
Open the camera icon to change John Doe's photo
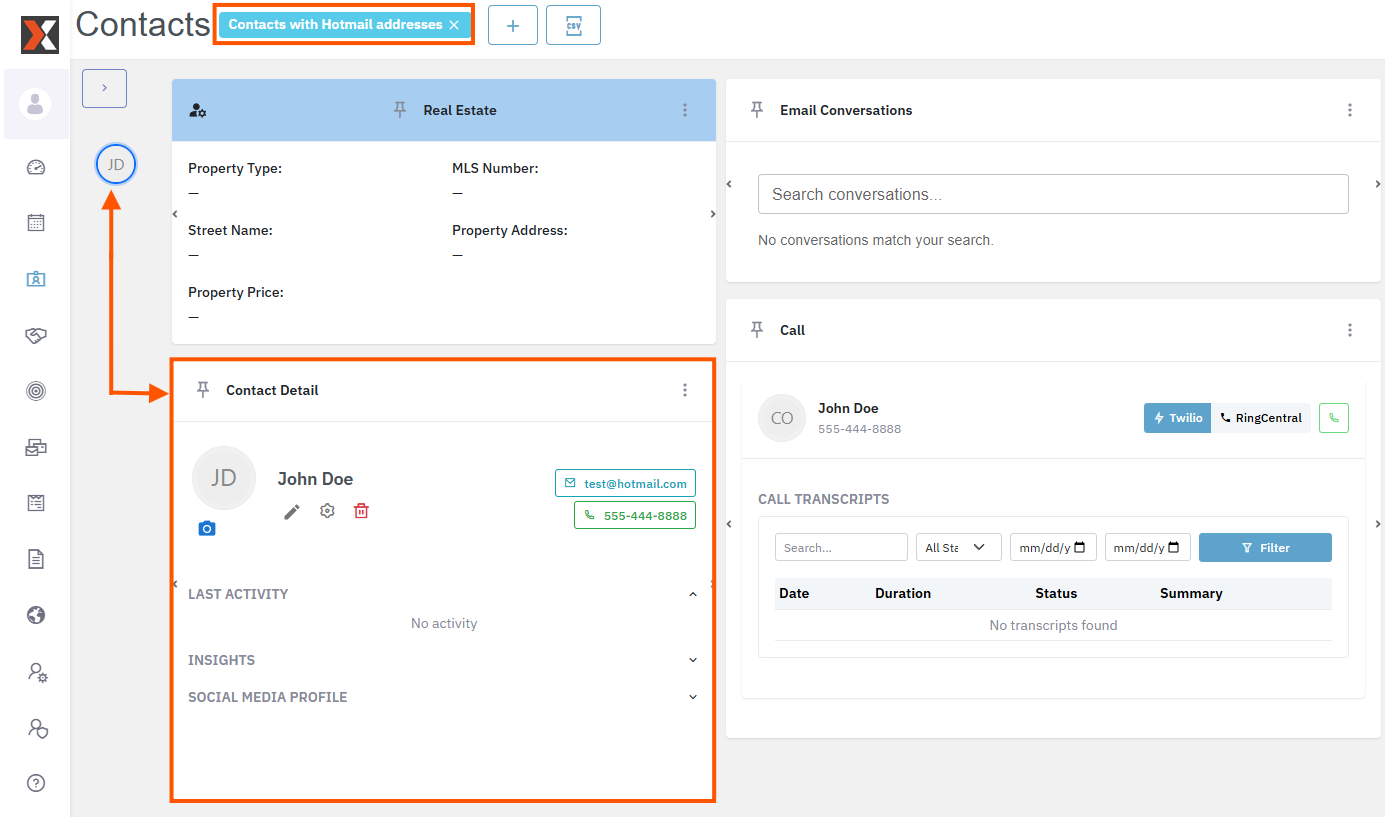tap(207, 528)
